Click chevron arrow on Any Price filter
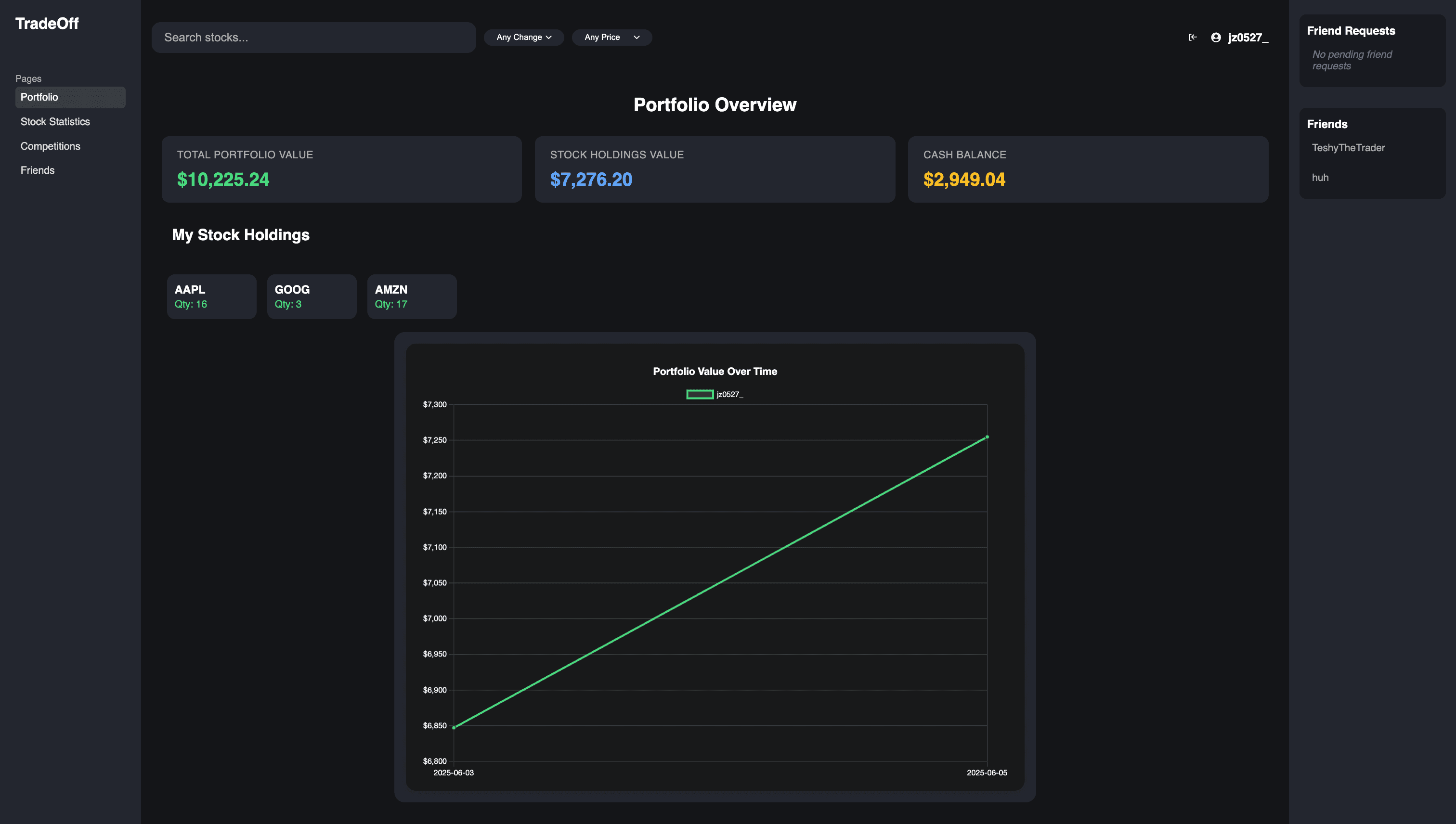 pyautogui.click(x=637, y=38)
